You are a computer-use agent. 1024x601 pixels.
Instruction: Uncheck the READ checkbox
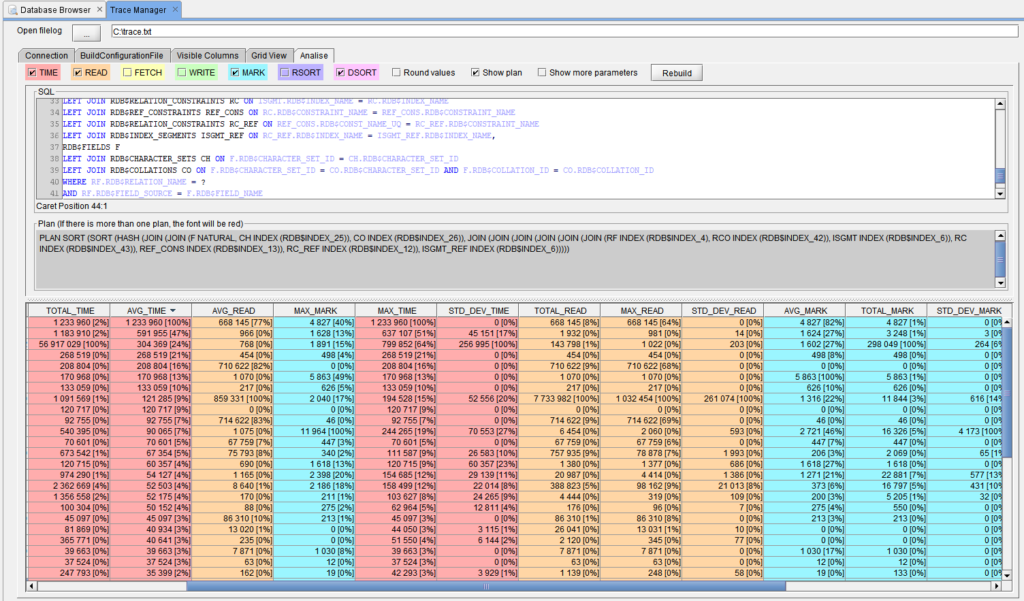click(x=77, y=73)
